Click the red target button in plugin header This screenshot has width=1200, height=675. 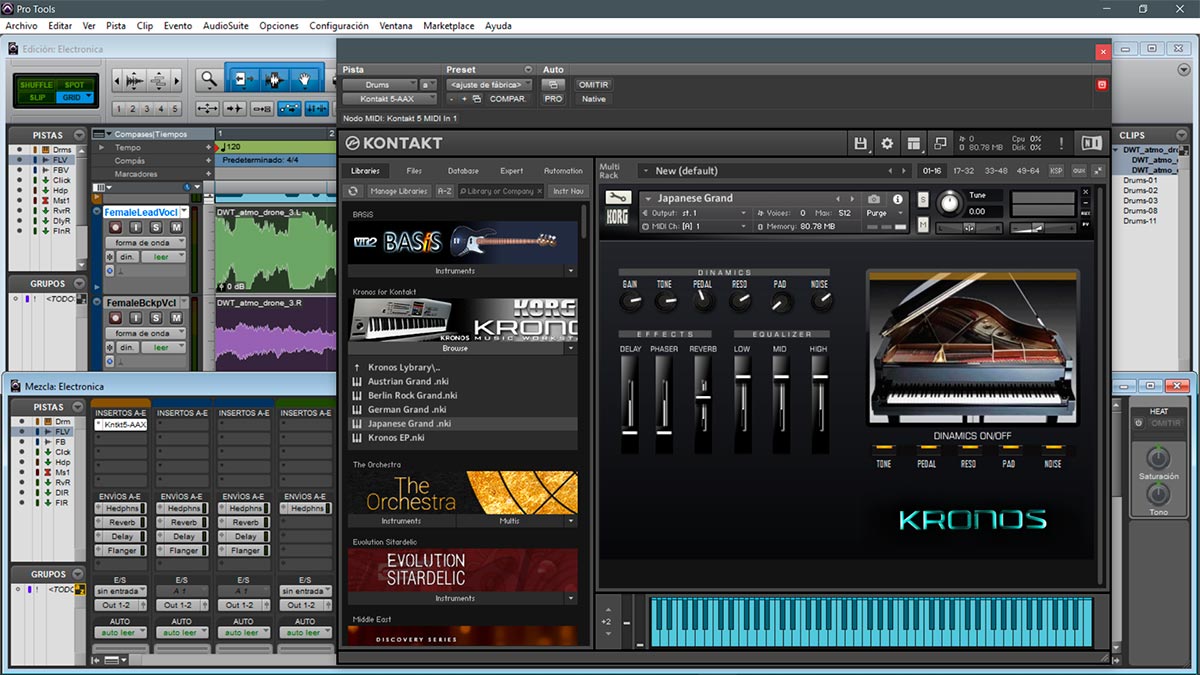(1102, 85)
